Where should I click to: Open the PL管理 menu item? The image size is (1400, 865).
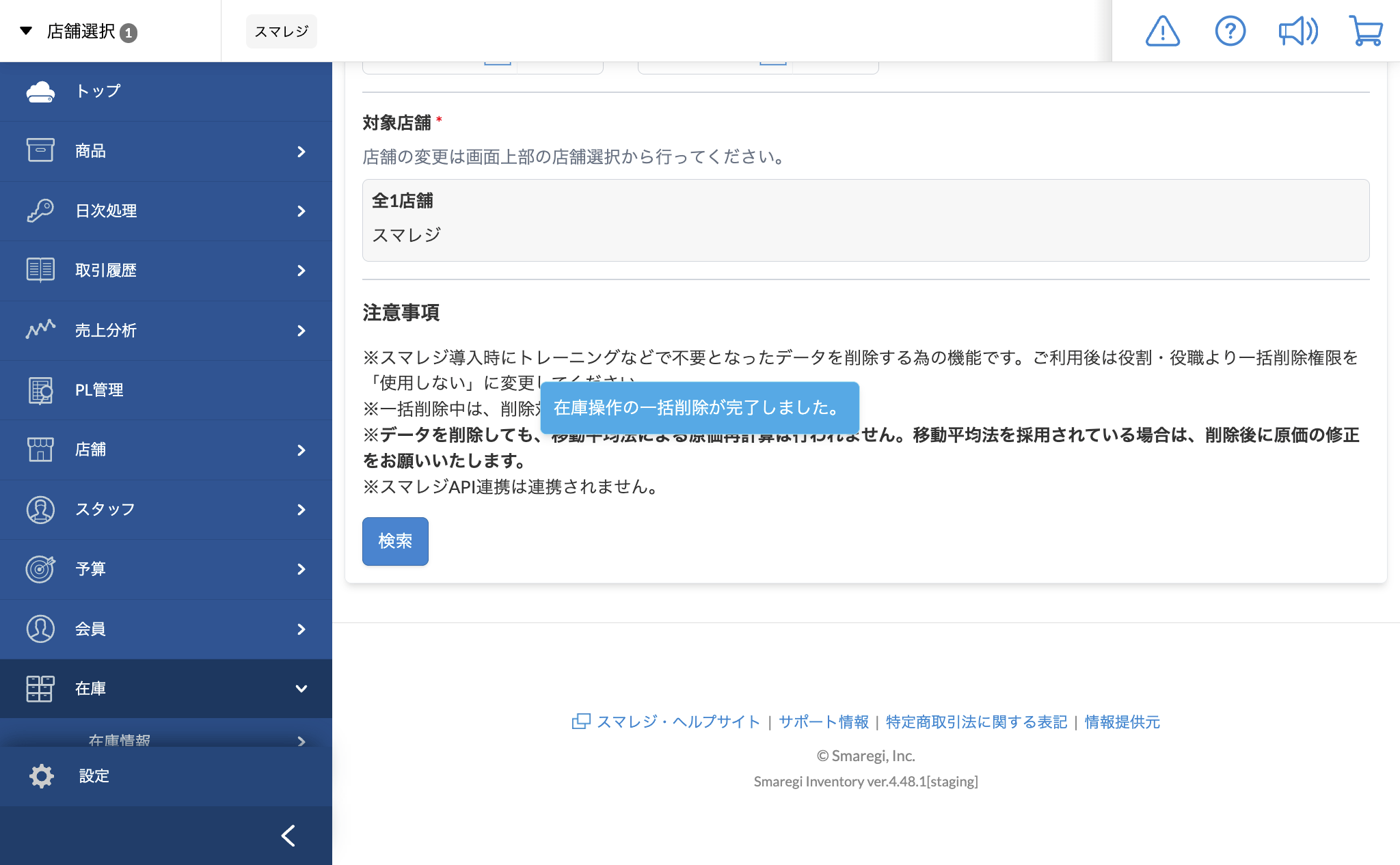[x=99, y=390]
